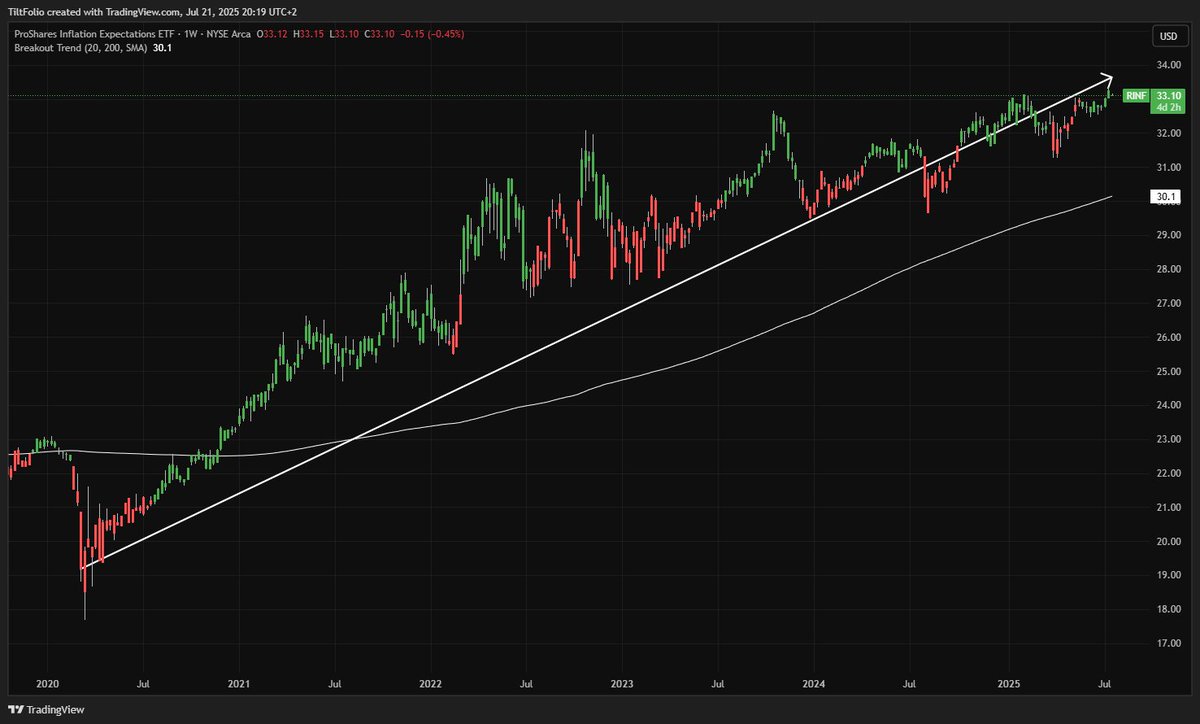This screenshot has height=724, width=1200.
Task: Click the 18.00 price axis label
Action: [1171, 610]
